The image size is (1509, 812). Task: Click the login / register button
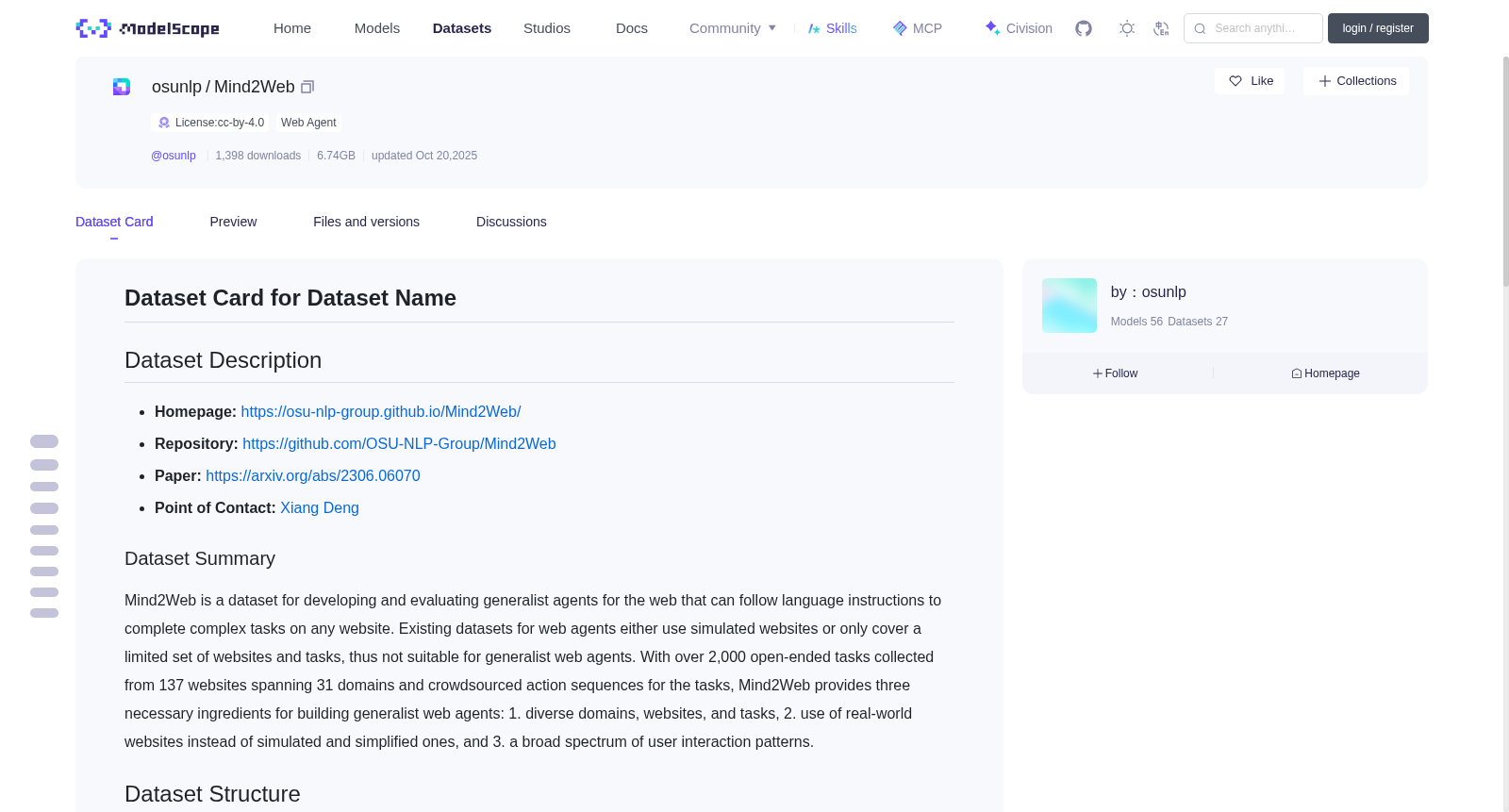[x=1378, y=28]
